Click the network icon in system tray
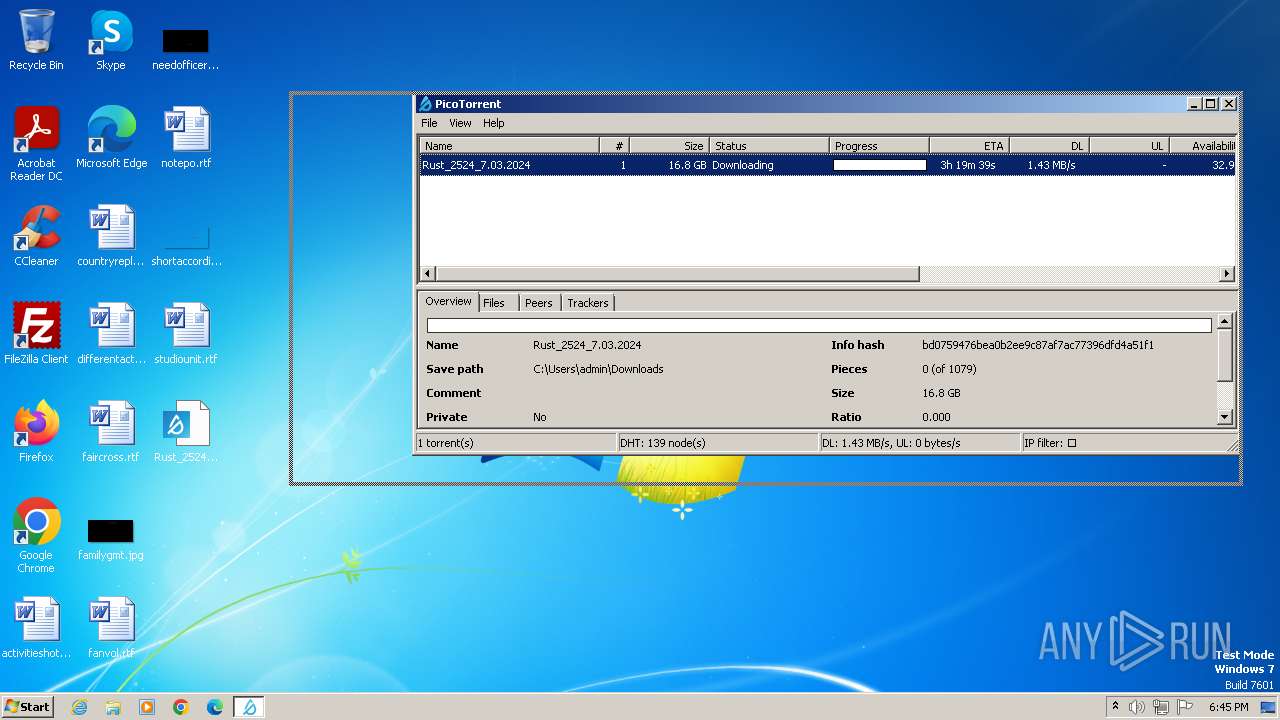1280x720 pixels. (x=1161, y=707)
